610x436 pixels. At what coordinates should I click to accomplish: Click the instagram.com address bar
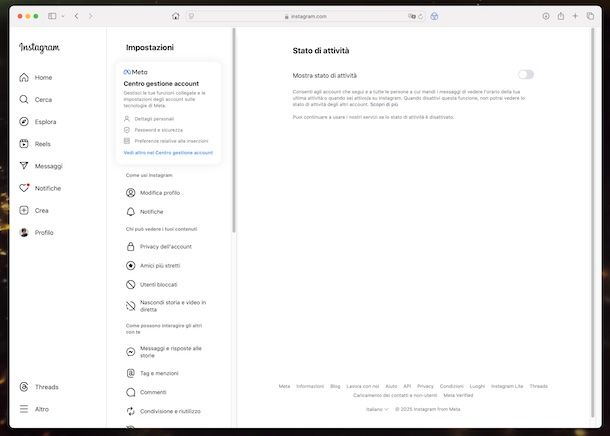coord(305,16)
